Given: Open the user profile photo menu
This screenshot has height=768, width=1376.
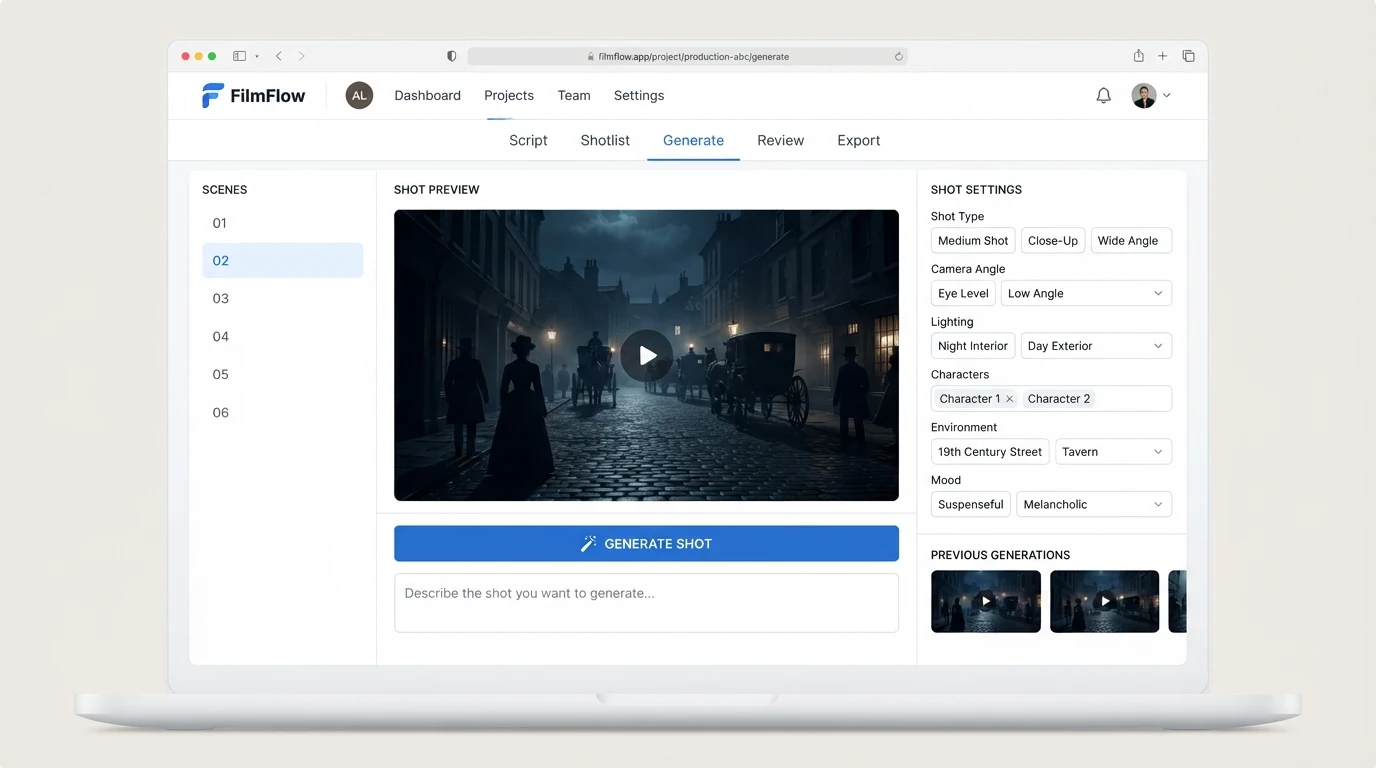Looking at the screenshot, I should coord(1144,96).
